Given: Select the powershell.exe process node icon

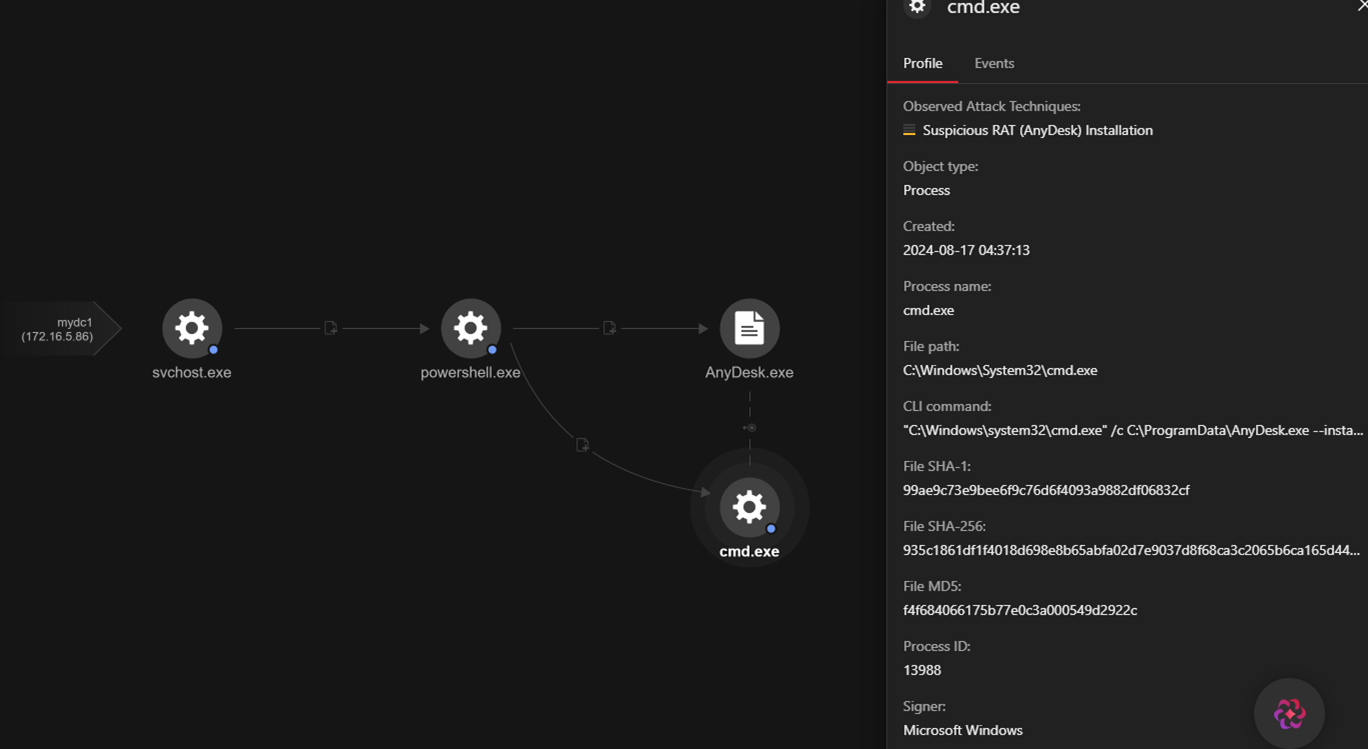Looking at the screenshot, I should [x=470, y=328].
